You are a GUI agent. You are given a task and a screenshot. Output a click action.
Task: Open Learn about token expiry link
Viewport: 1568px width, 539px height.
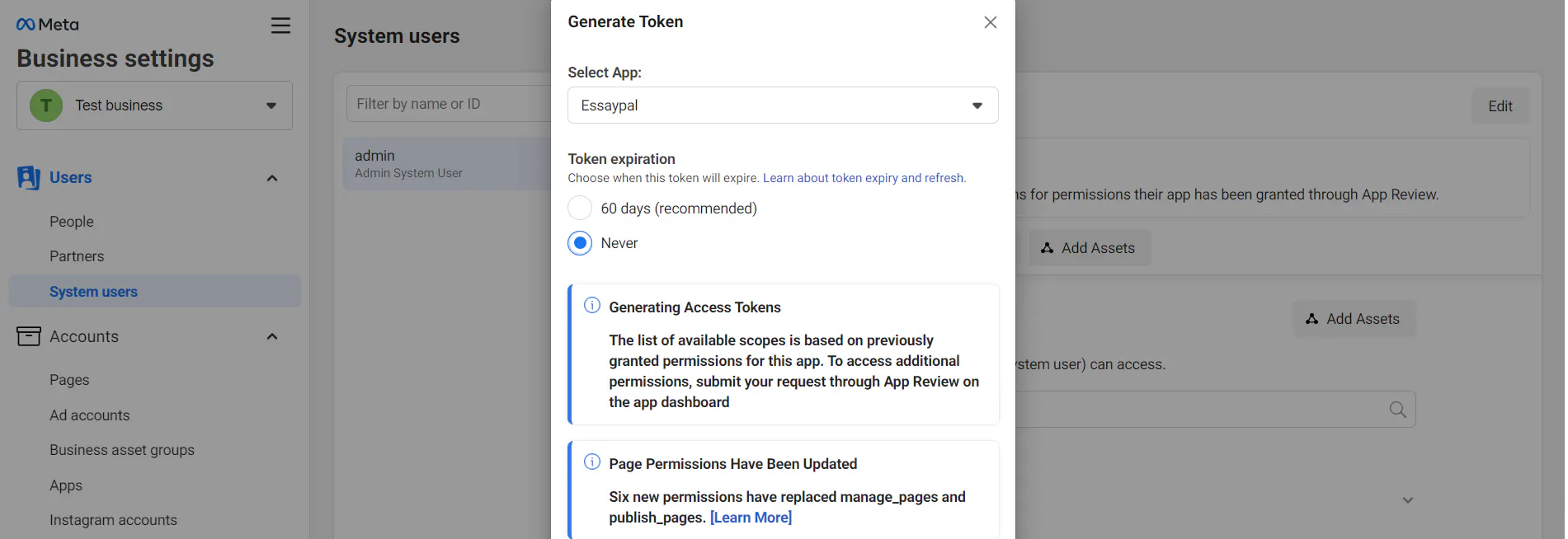[864, 178]
